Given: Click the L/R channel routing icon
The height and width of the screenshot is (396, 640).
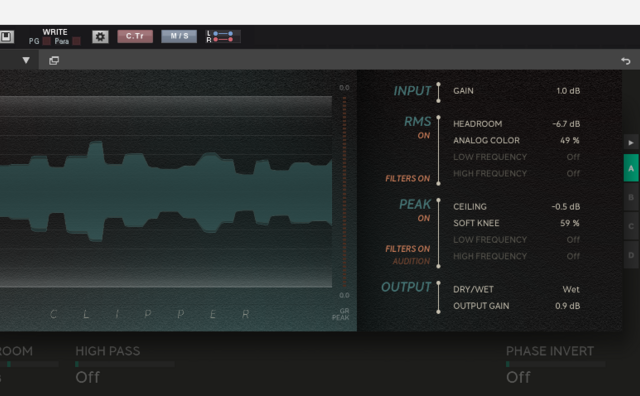Looking at the screenshot, I should [x=223, y=36].
